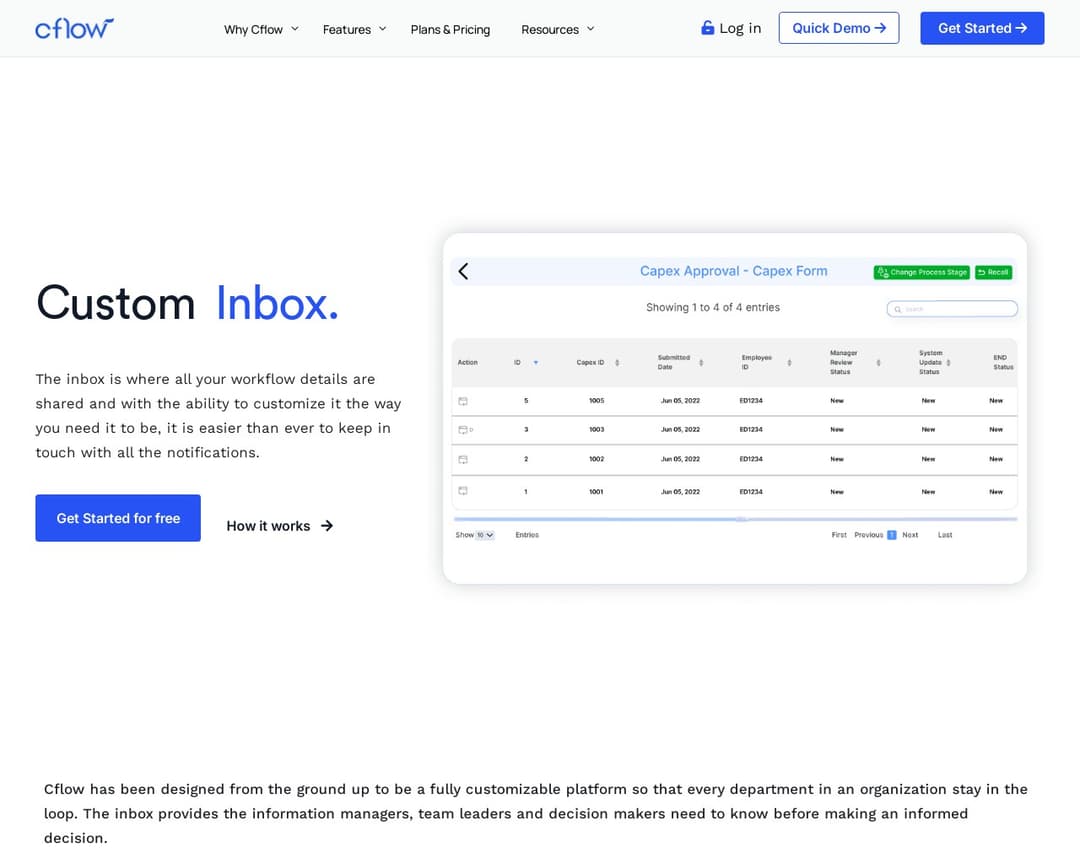Click the green Recall button
Screen dimensions: 1080x864
pos(993,272)
